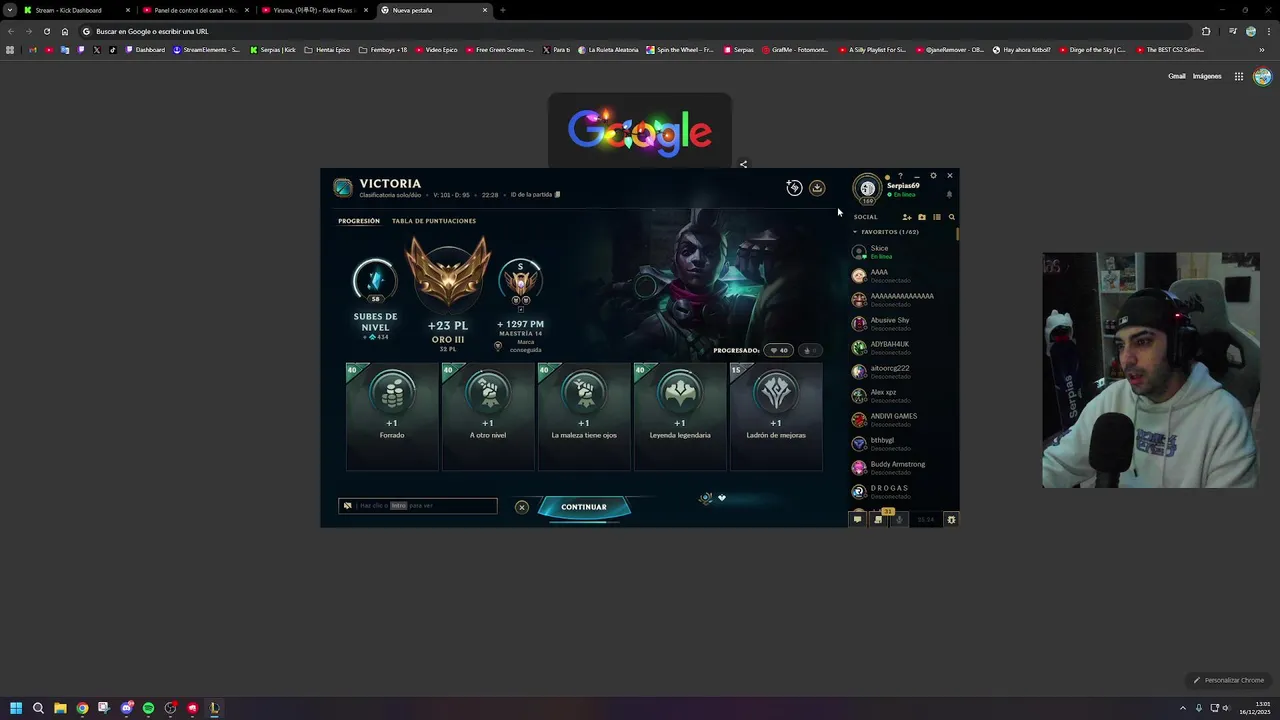
Task: Open Serpias69 profile icon
Action: coord(867,188)
